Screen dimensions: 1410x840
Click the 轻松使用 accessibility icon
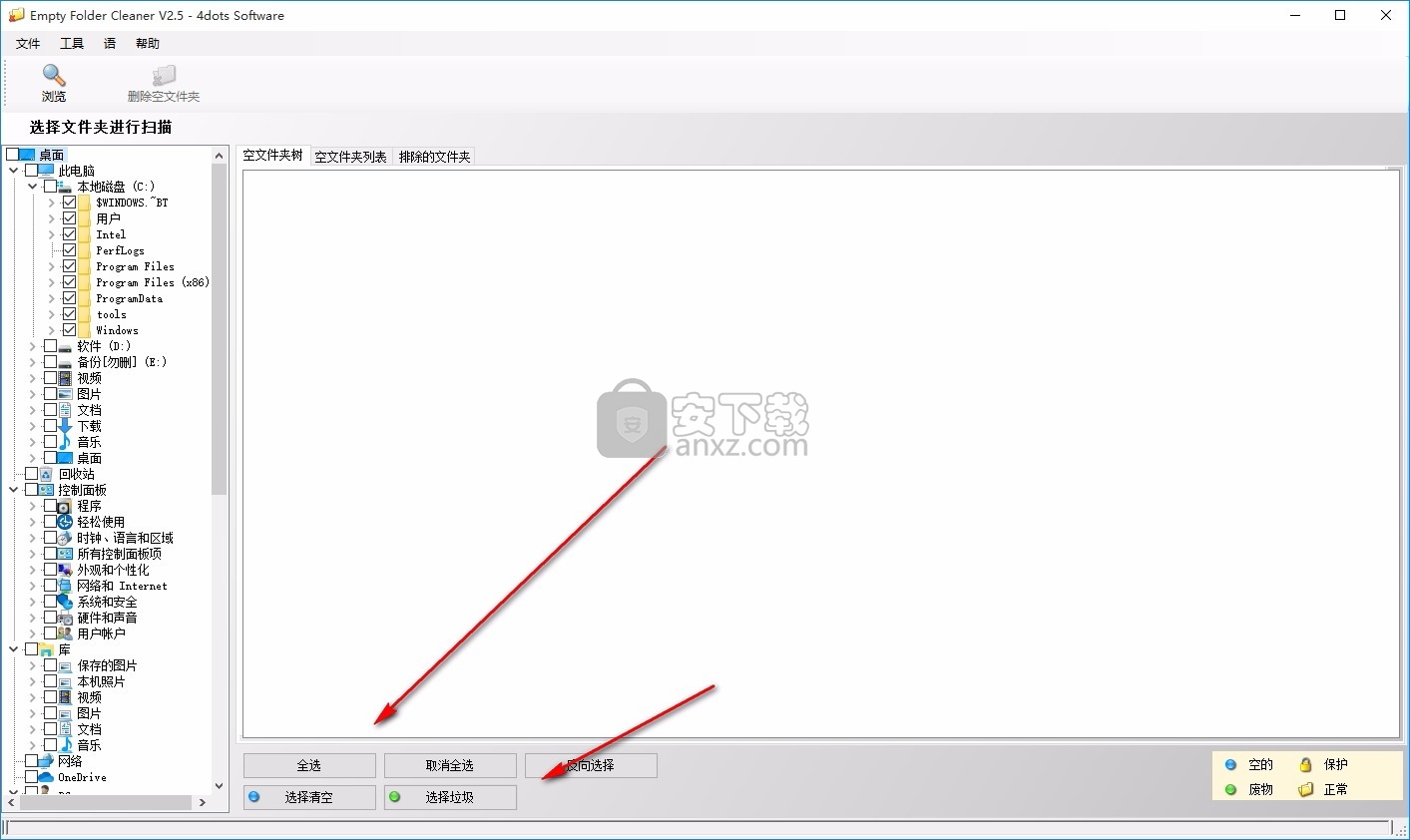coord(65,522)
